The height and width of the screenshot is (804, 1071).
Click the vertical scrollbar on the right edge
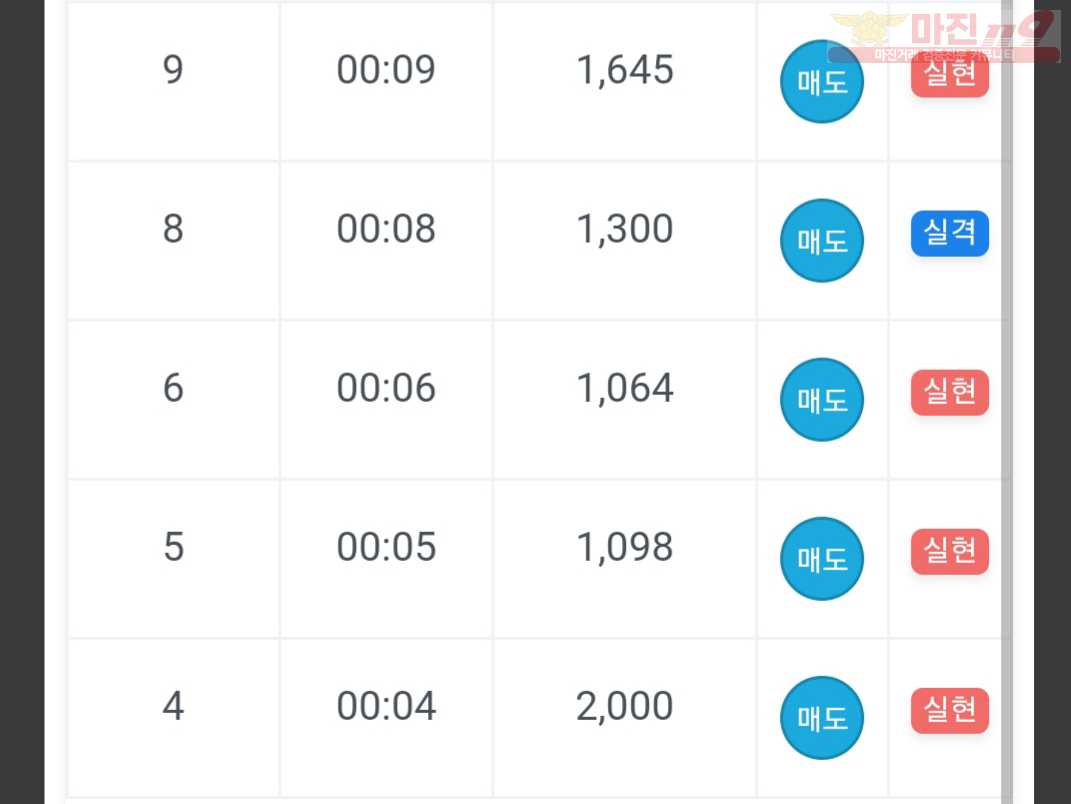(1007, 402)
